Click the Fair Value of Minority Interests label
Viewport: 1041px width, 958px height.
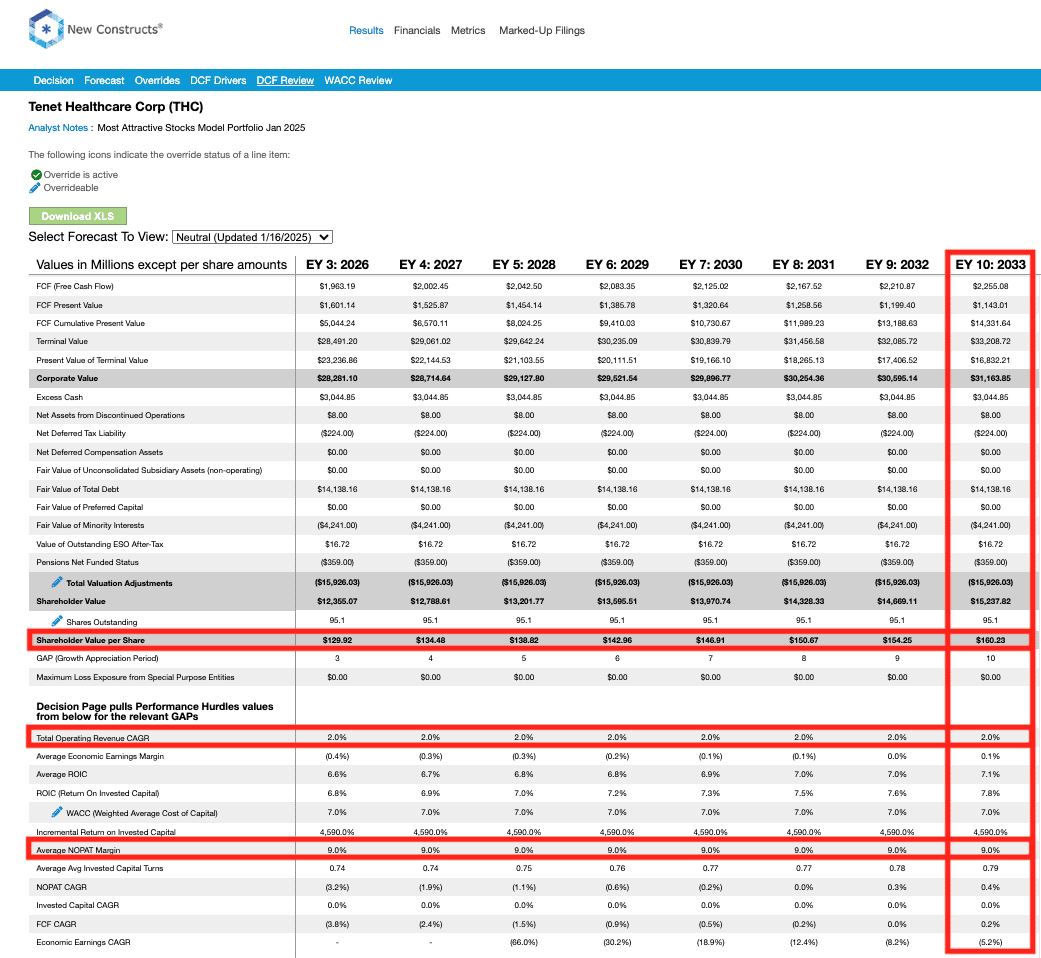click(90, 525)
